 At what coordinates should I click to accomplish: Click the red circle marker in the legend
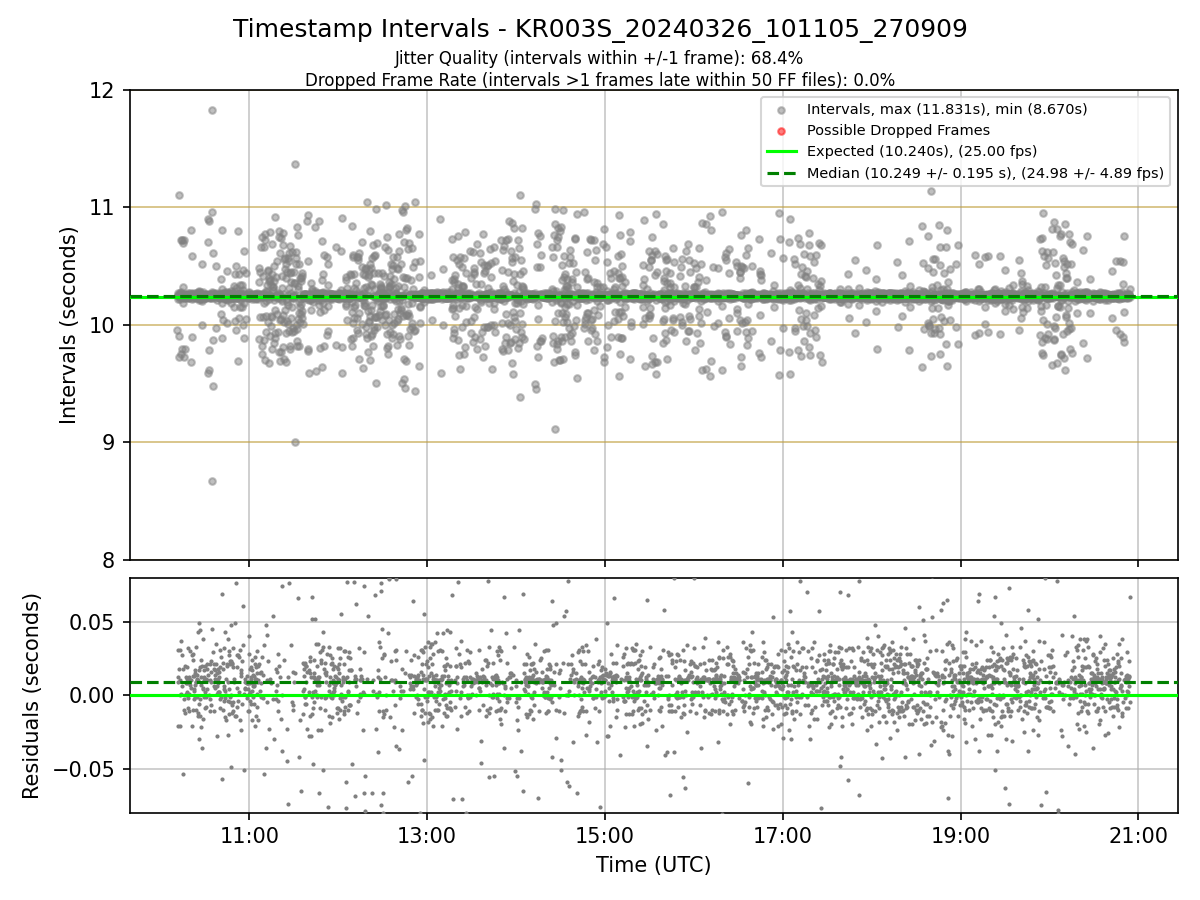781,131
